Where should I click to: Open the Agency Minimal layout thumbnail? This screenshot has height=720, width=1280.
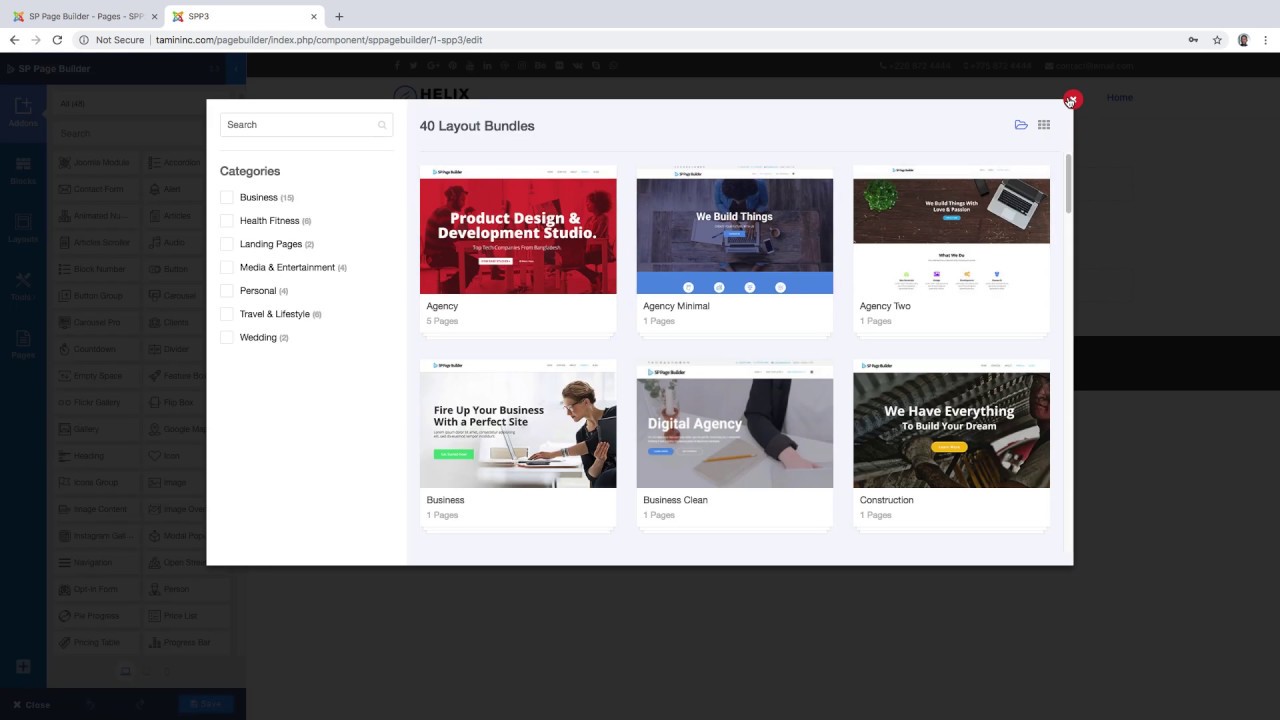735,230
